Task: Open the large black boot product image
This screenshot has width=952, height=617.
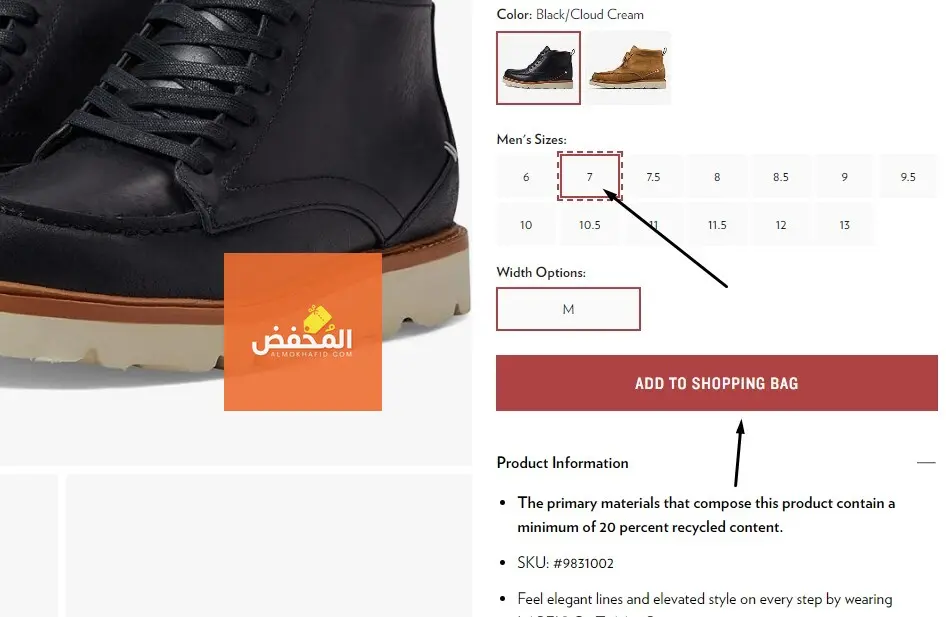Action: pos(236,182)
